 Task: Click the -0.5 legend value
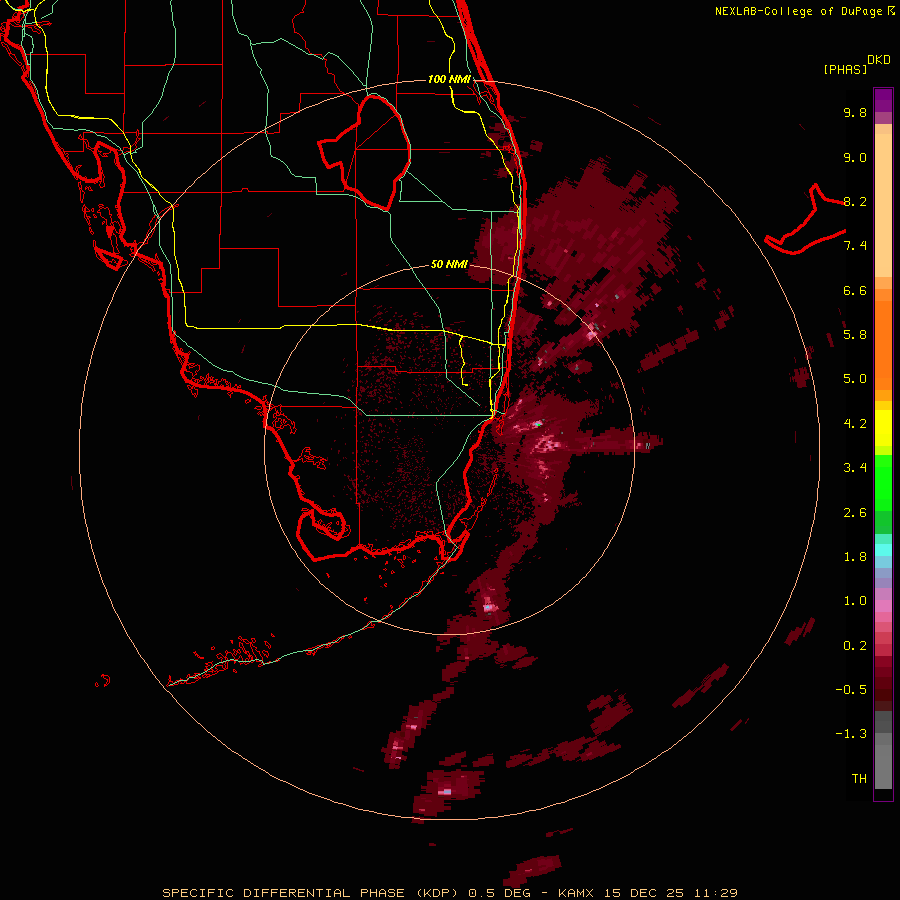pos(851,690)
